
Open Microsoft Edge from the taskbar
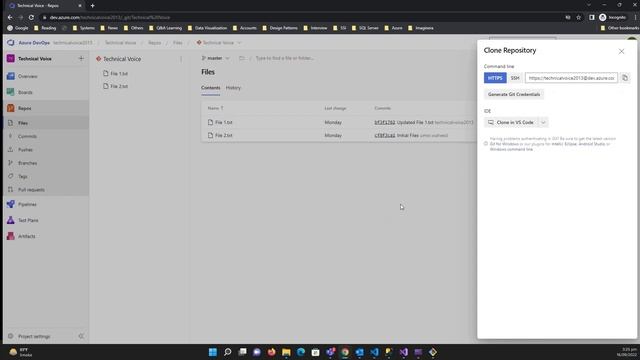coord(301,352)
